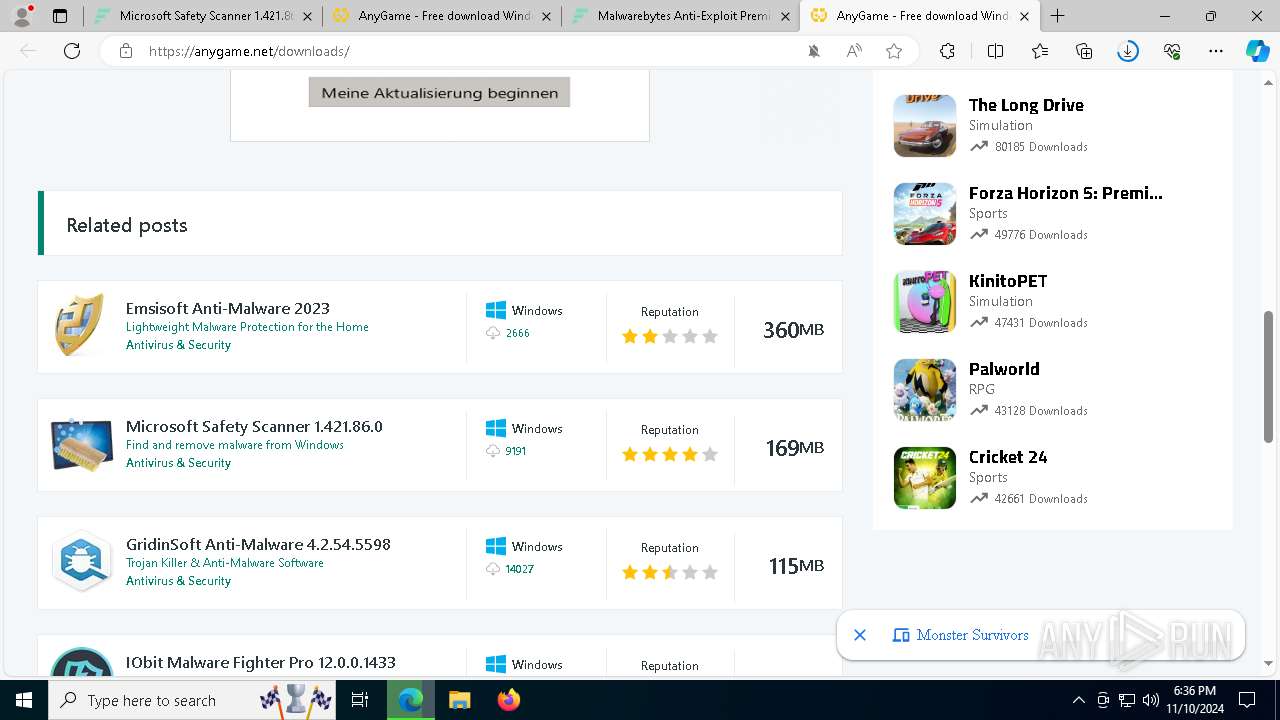The width and height of the screenshot is (1280, 720).
Task: Close the Malwarebytes Anti-Exploit tab
Action: 785,16
